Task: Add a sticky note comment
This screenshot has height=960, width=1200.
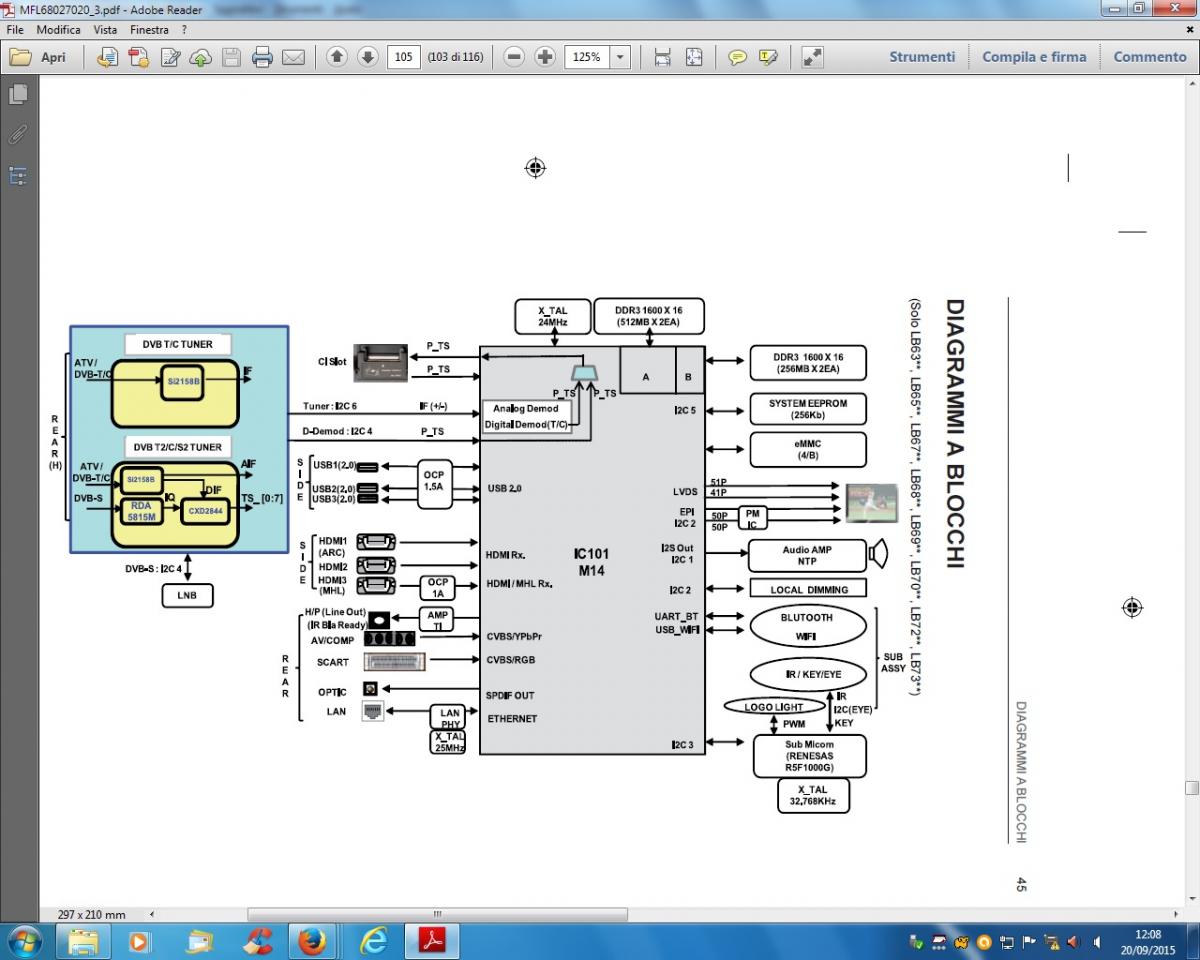Action: tap(738, 57)
